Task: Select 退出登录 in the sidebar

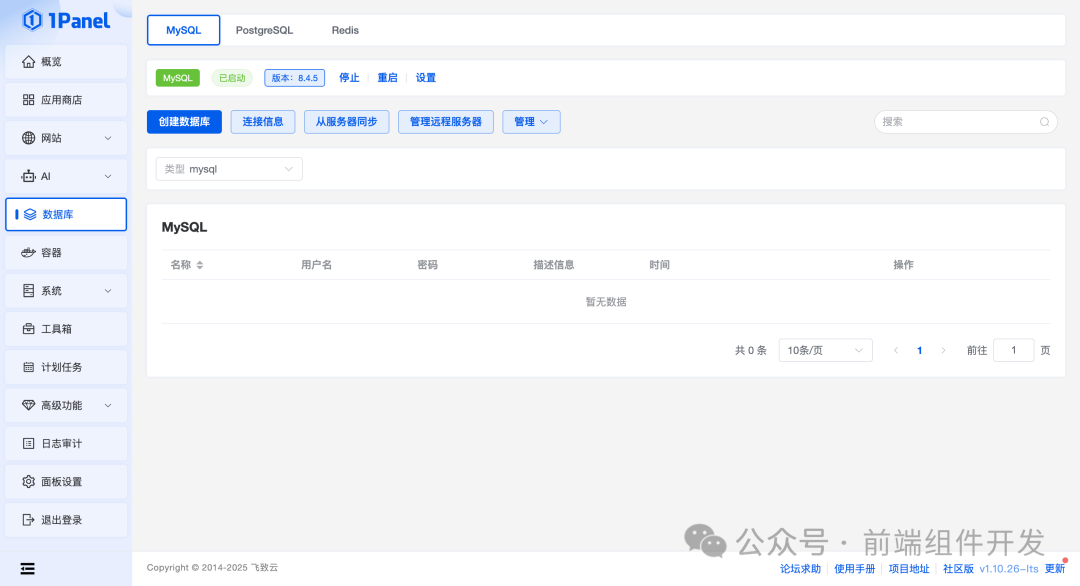Action: 66,520
